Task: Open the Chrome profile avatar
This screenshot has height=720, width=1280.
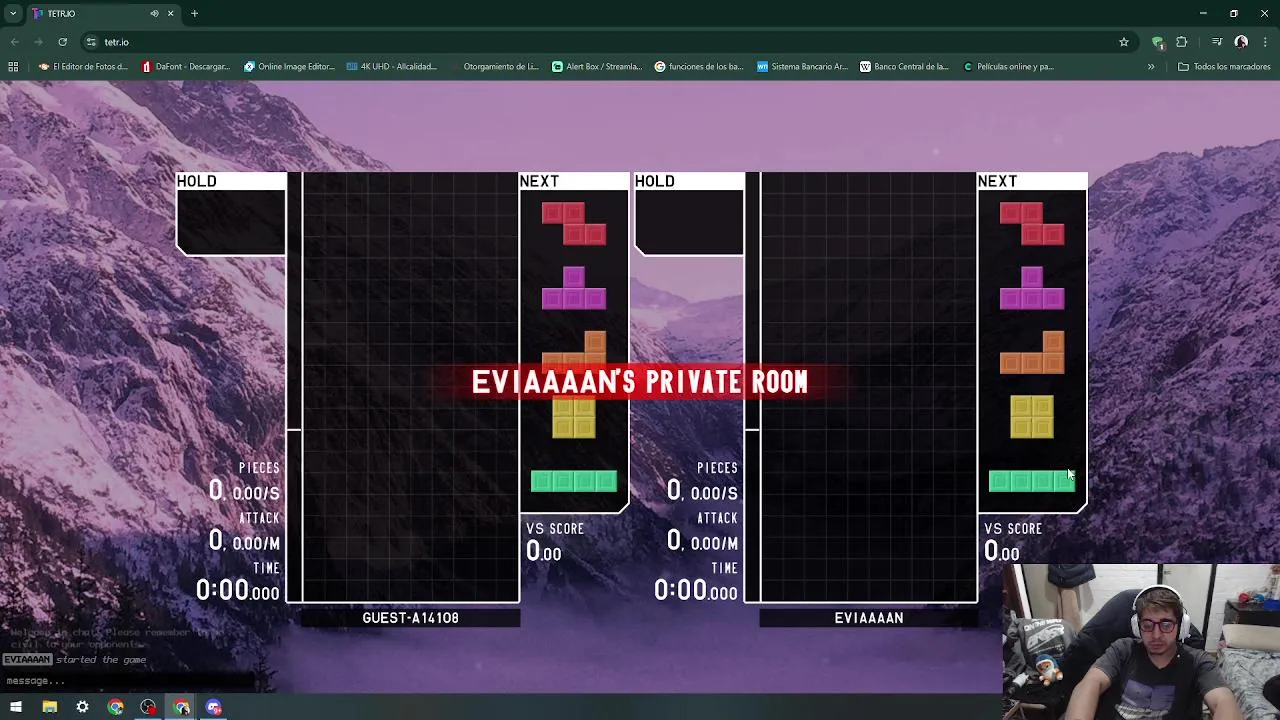Action: pyautogui.click(x=1241, y=42)
